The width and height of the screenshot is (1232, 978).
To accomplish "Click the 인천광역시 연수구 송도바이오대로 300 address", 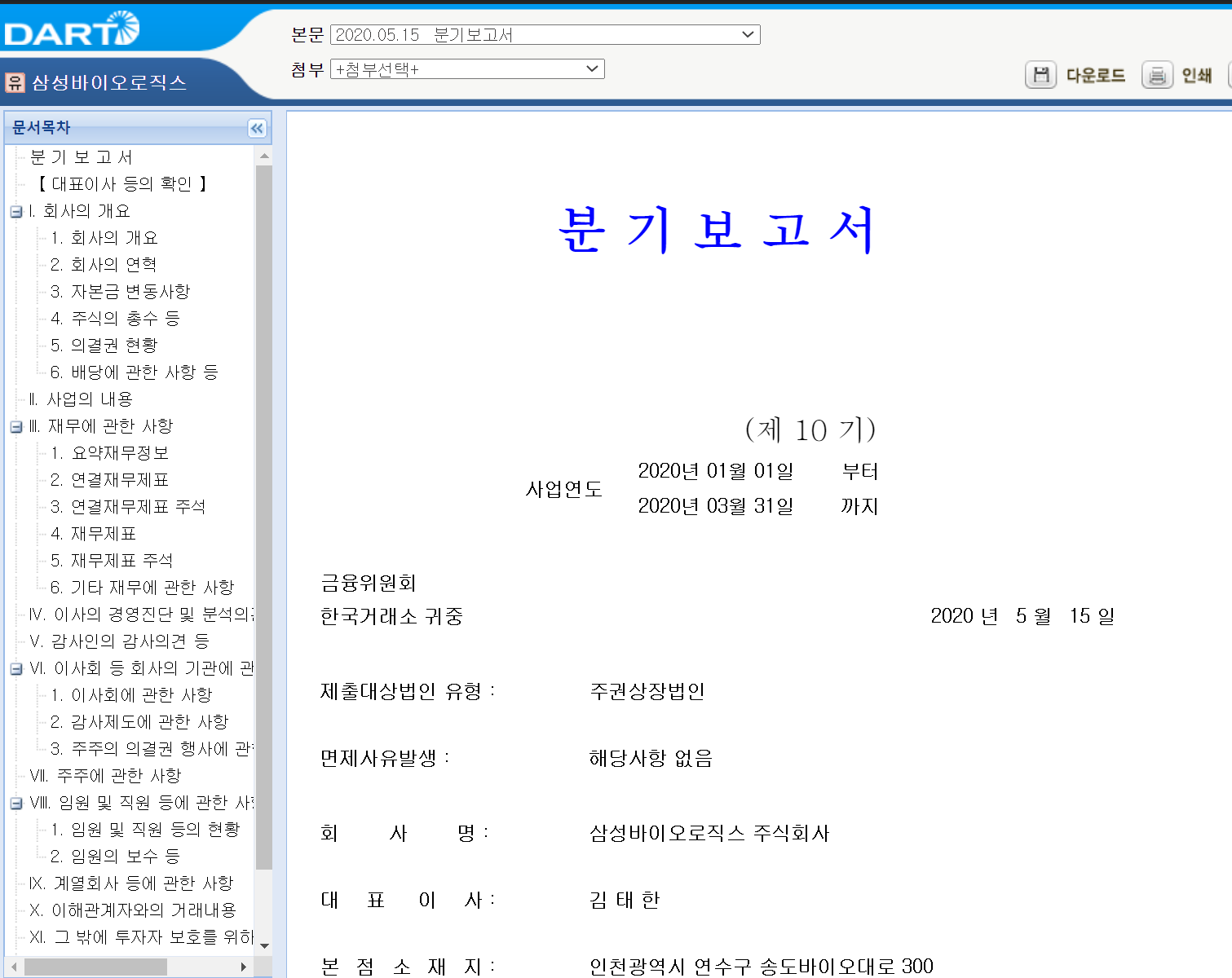I will click(762, 967).
